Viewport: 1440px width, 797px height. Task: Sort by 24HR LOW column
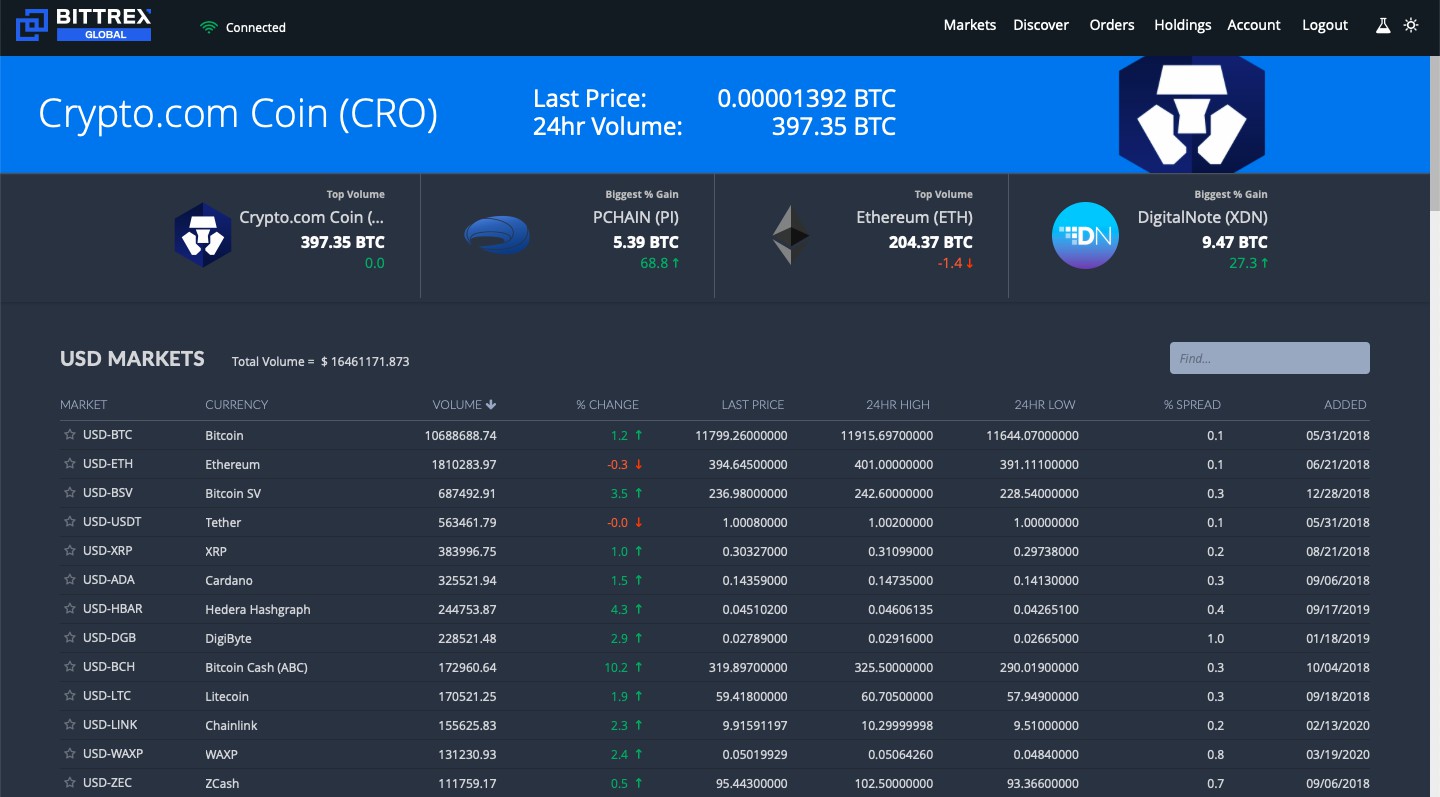coord(1045,405)
